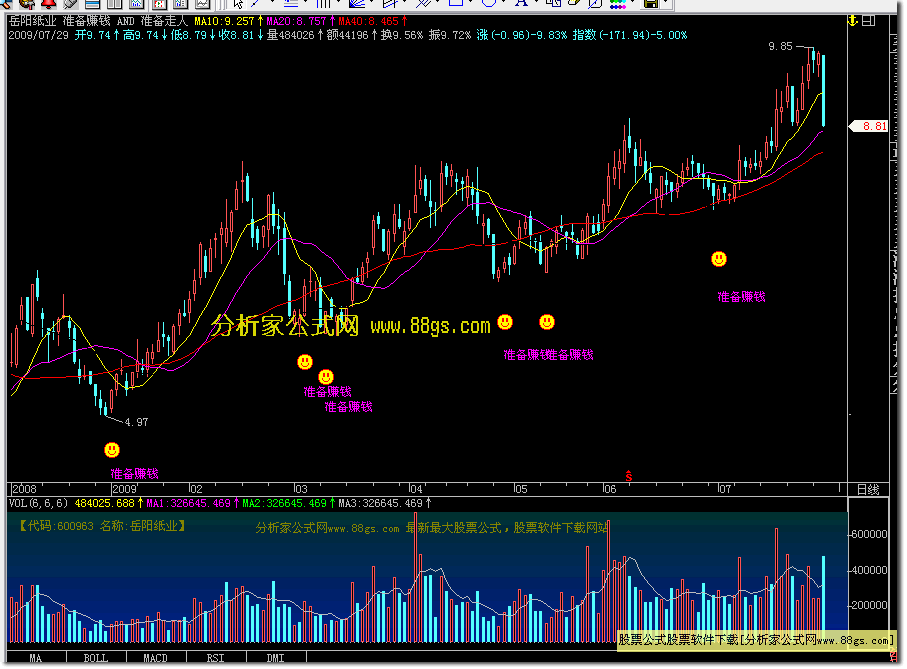Click the 200000 volume scale label
Image resolution: width=907 pixels, height=669 pixels.
[869, 605]
